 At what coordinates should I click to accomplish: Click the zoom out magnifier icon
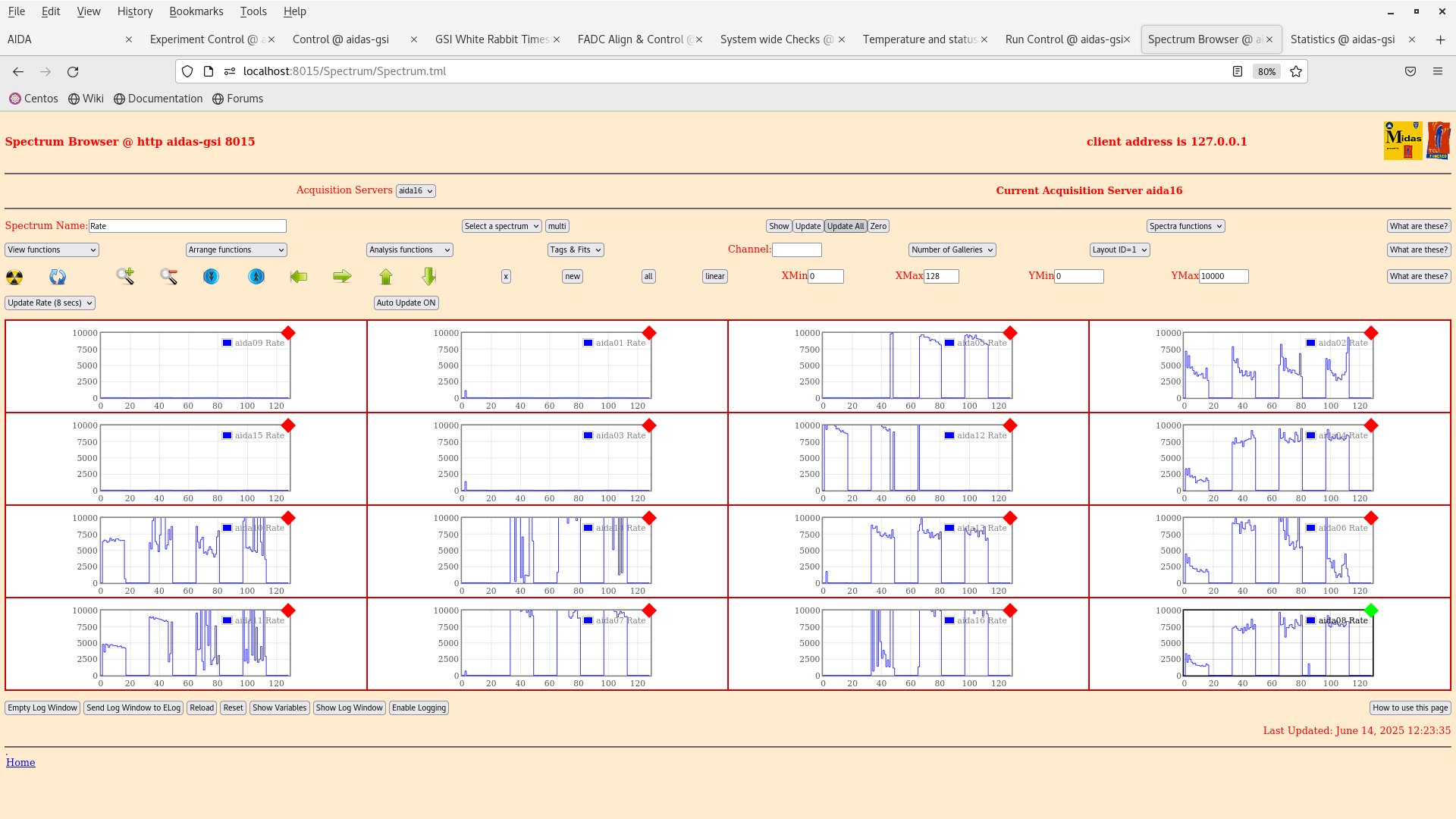168,277
